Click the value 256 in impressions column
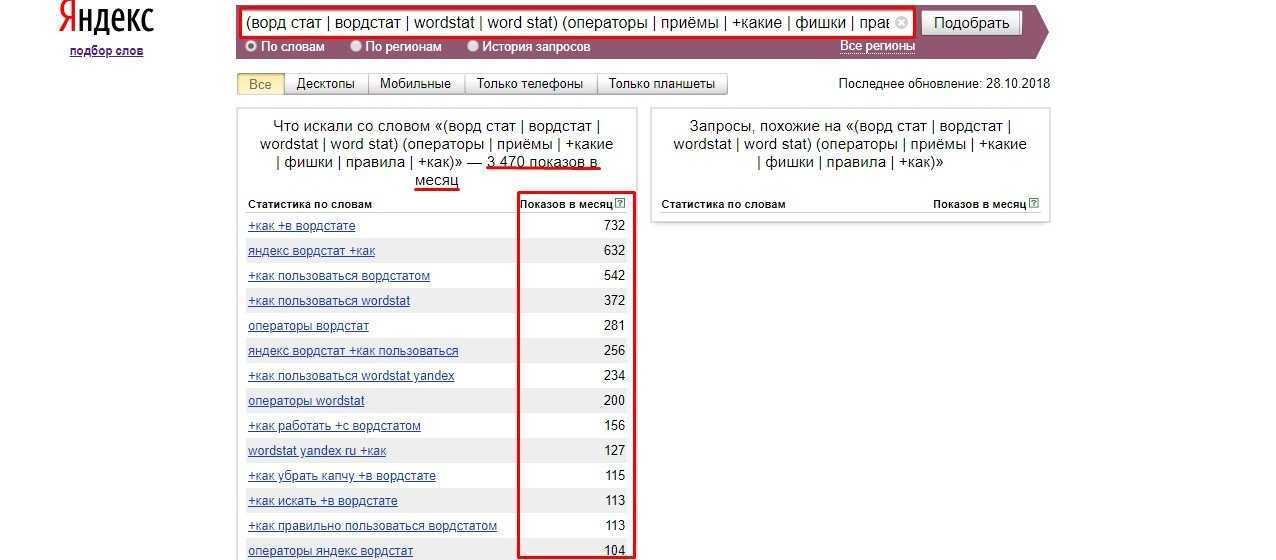The image size is (1276, 560). pyautogui.click(x=614, y=351)
